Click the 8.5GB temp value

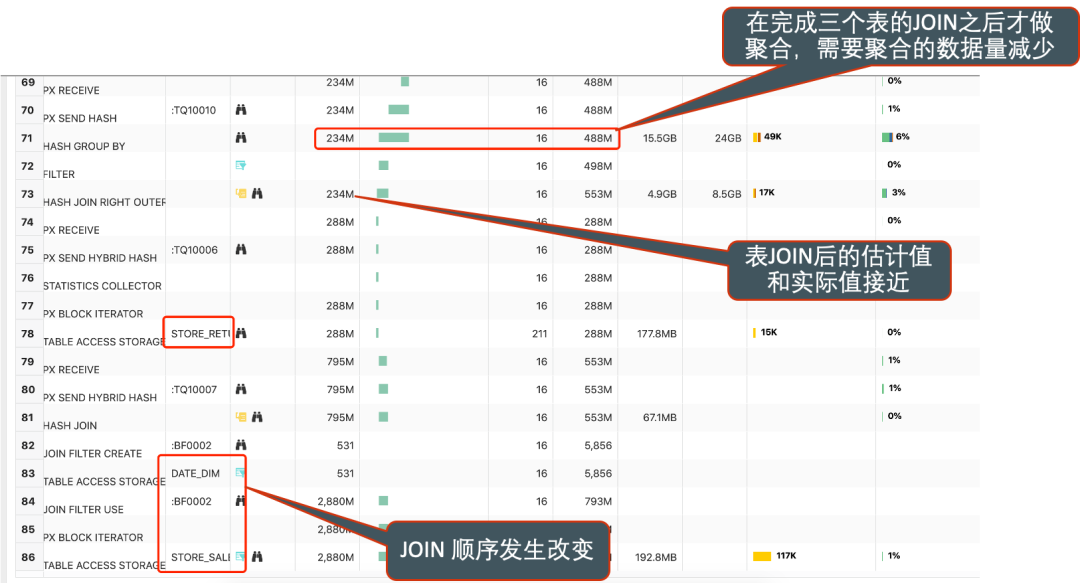[727, 194]
